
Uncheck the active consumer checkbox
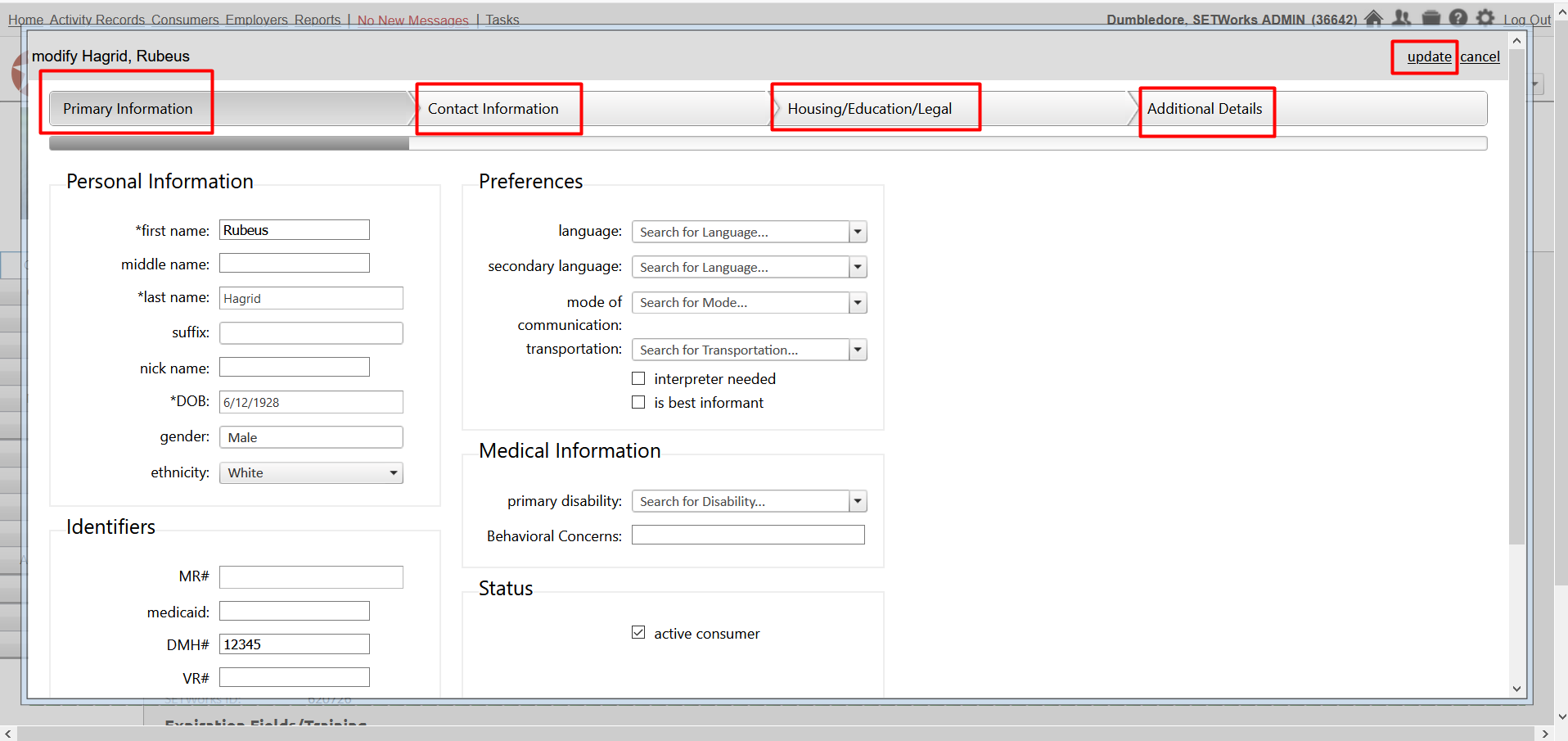coord(638,633)
